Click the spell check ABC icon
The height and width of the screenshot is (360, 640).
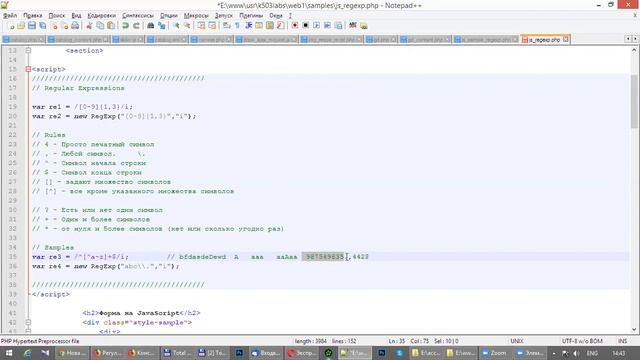click(353, 26)
